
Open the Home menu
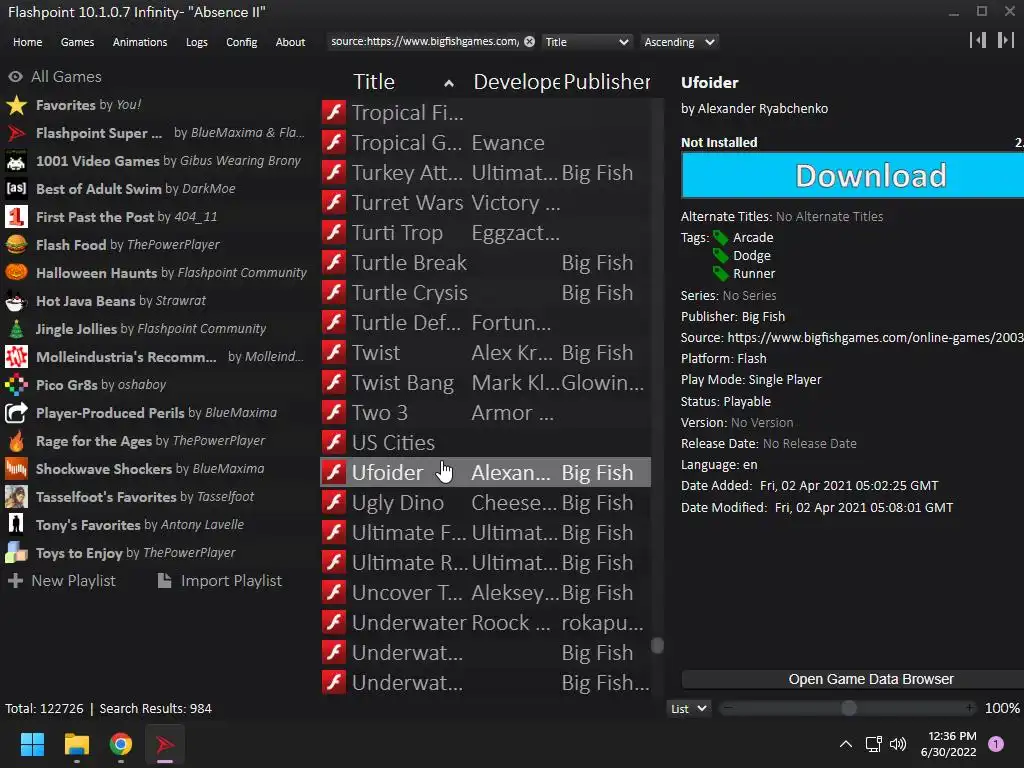(x=27, y=42)
